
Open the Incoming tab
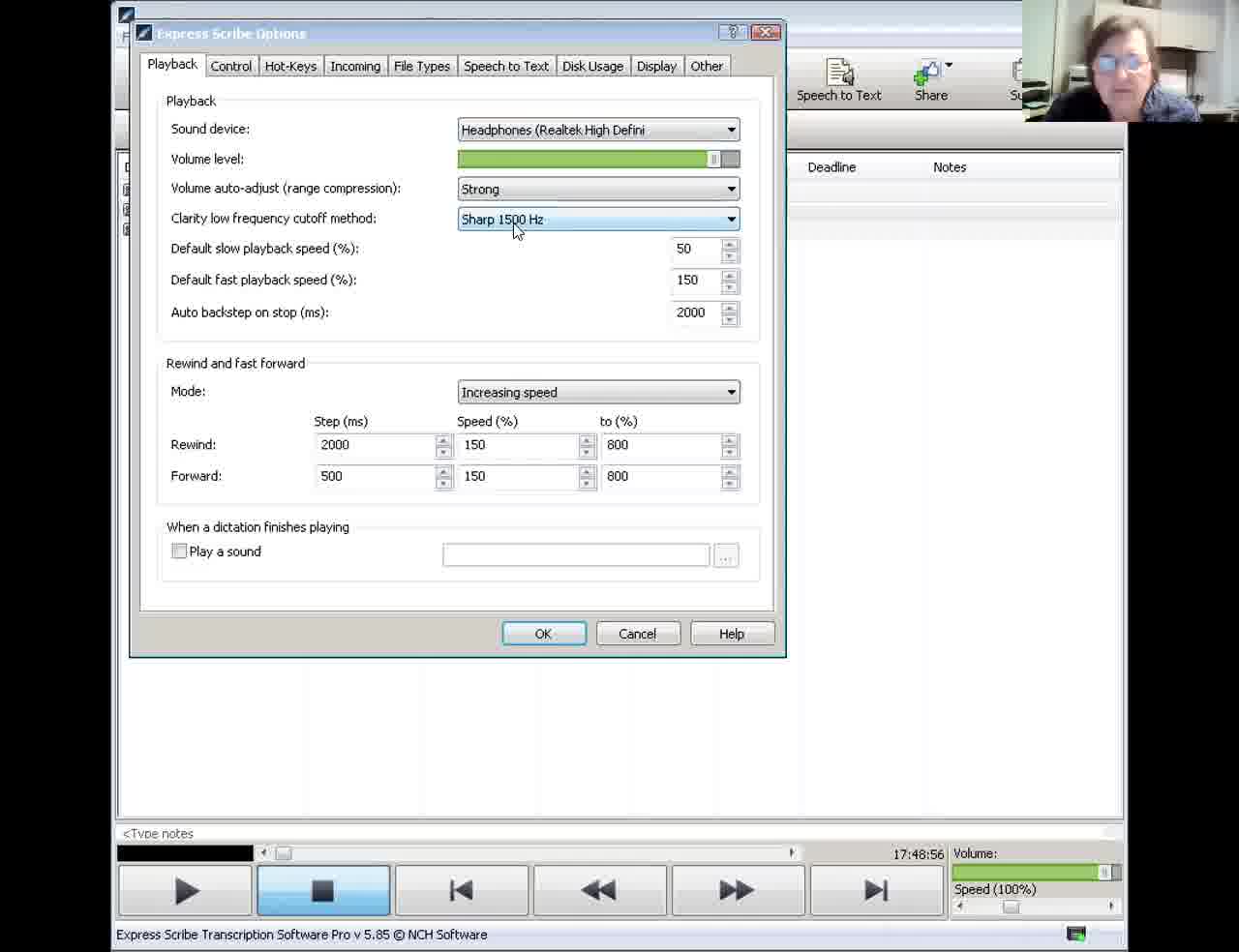[355, 66]
